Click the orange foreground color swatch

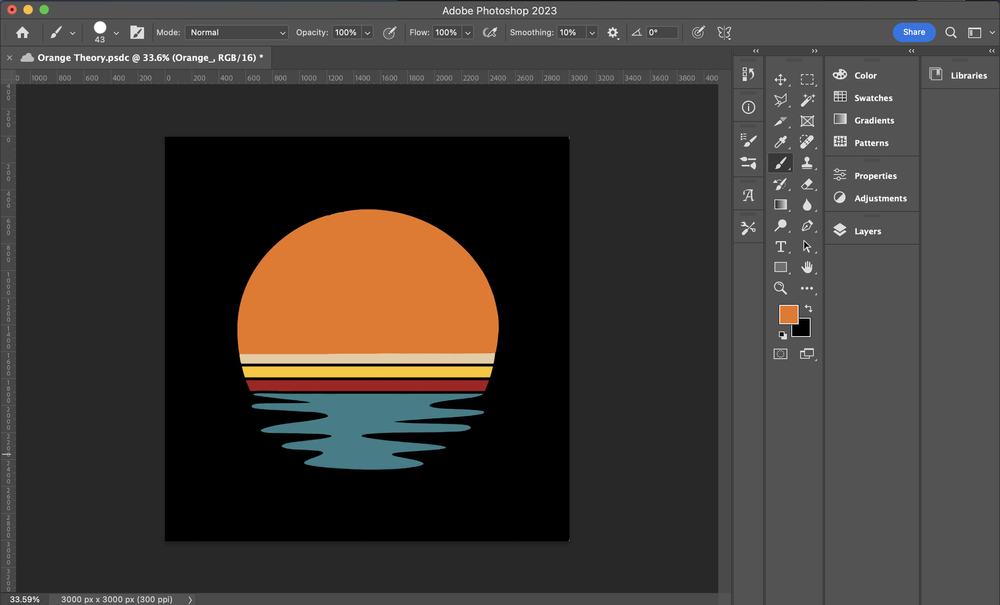788,315
